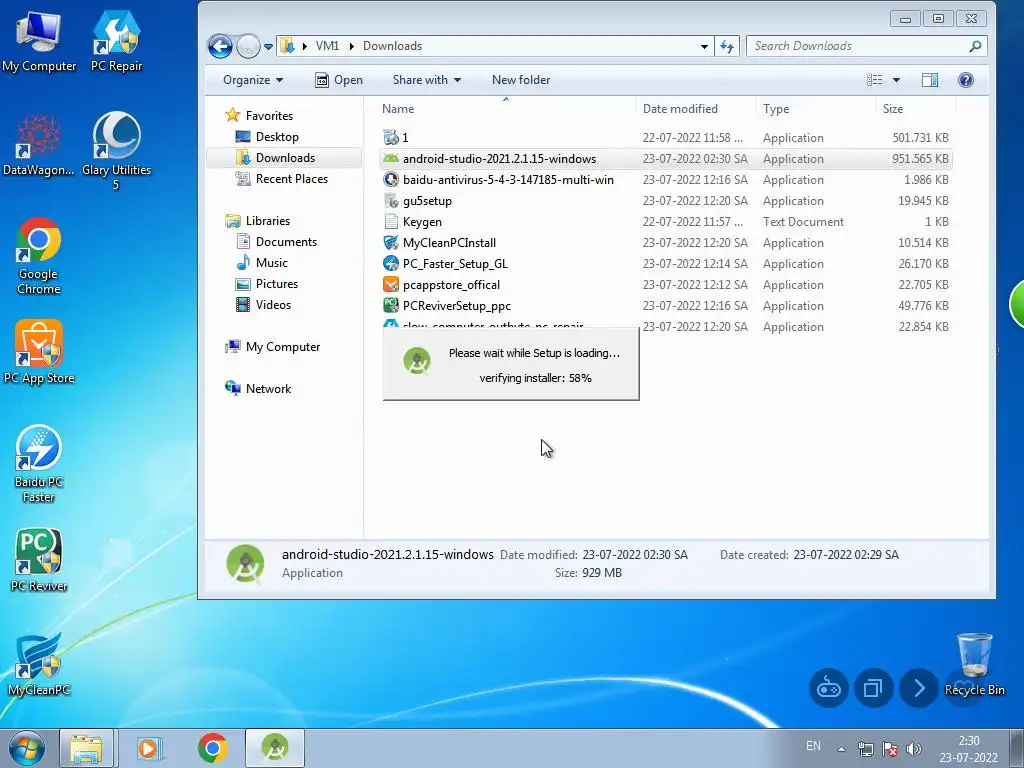The width and height of the screenshot is (1024, 768).
Task: Expand the VM1 breadcrumb arrow
Action: point(351,46)
